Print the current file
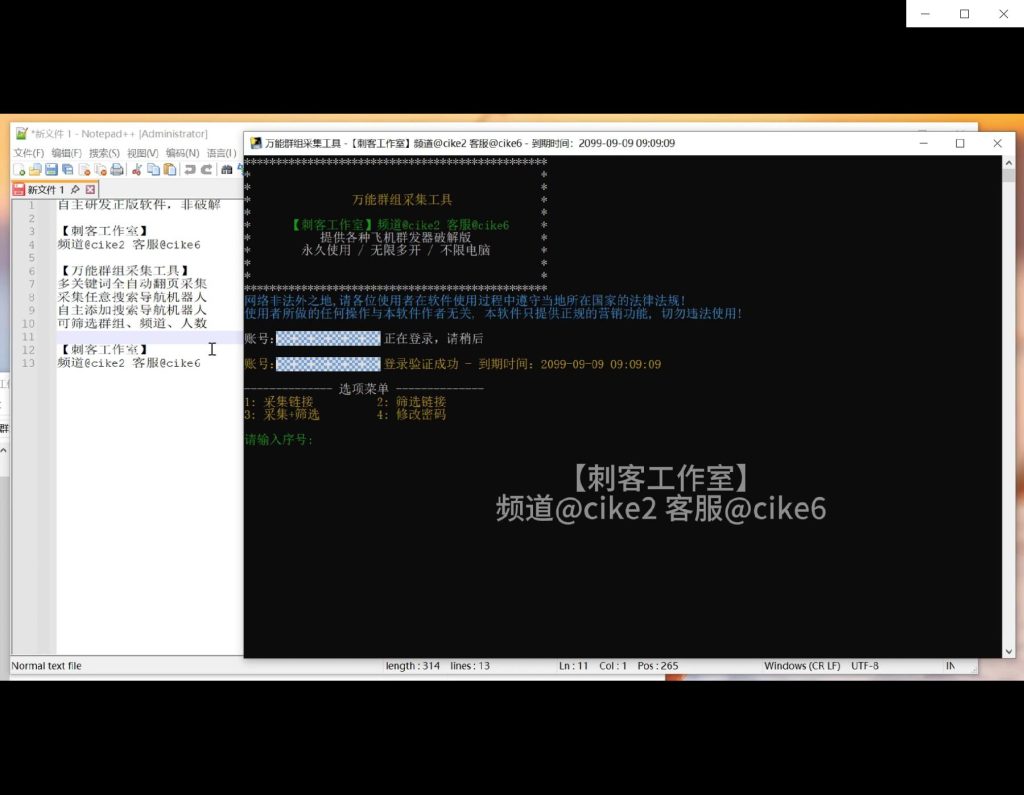This screenshot has width=1024, height=795. [x=117, y=168]
